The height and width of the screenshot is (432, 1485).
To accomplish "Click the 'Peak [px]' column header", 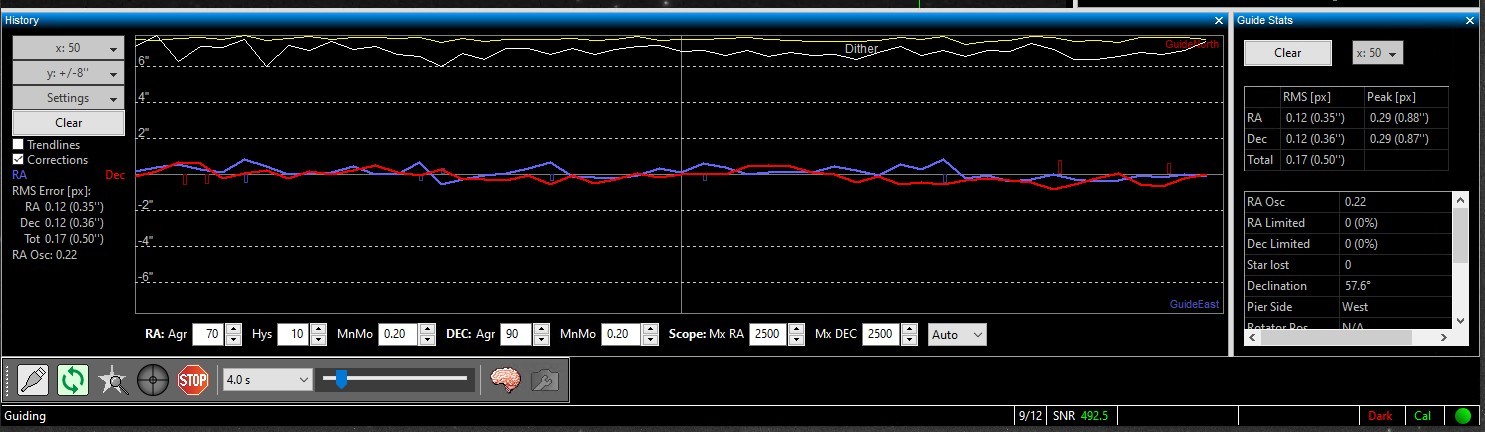I will [1405, 97].
